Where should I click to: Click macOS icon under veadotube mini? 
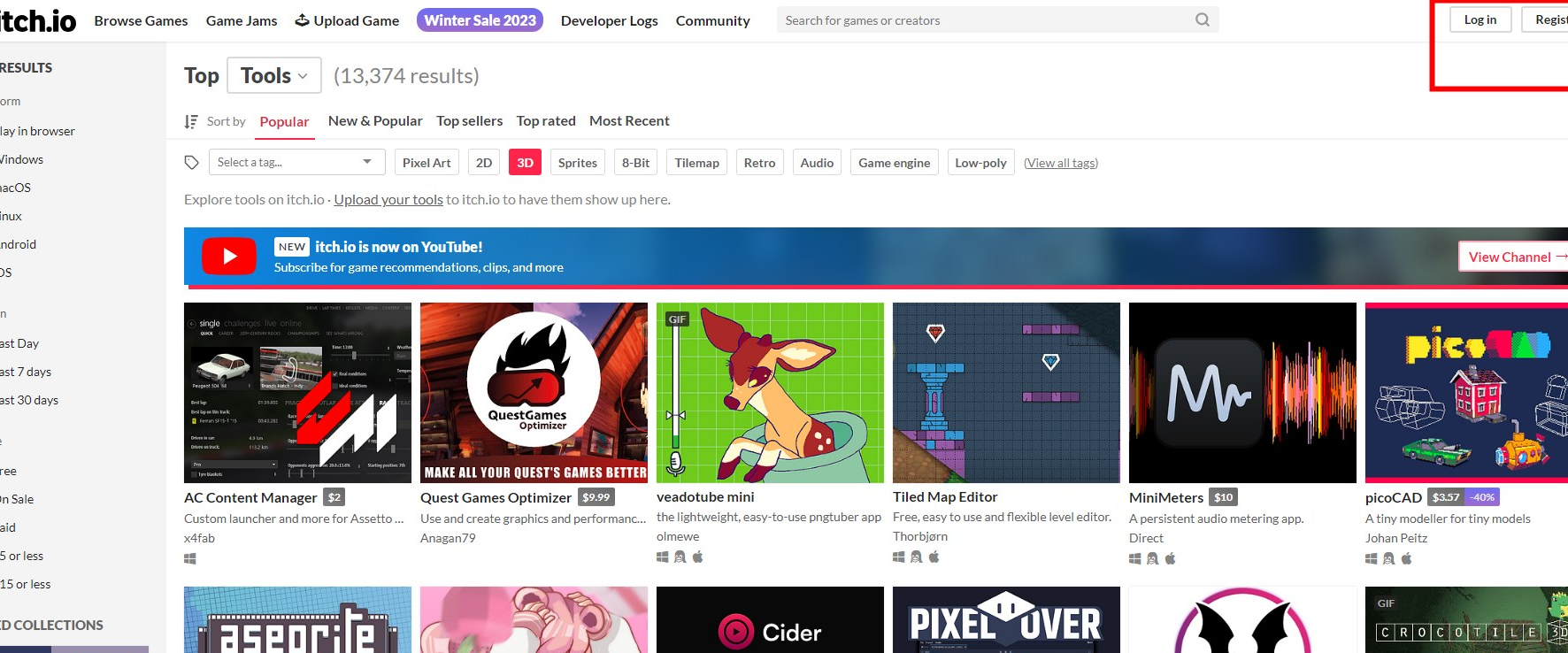(x=697, y=557)
